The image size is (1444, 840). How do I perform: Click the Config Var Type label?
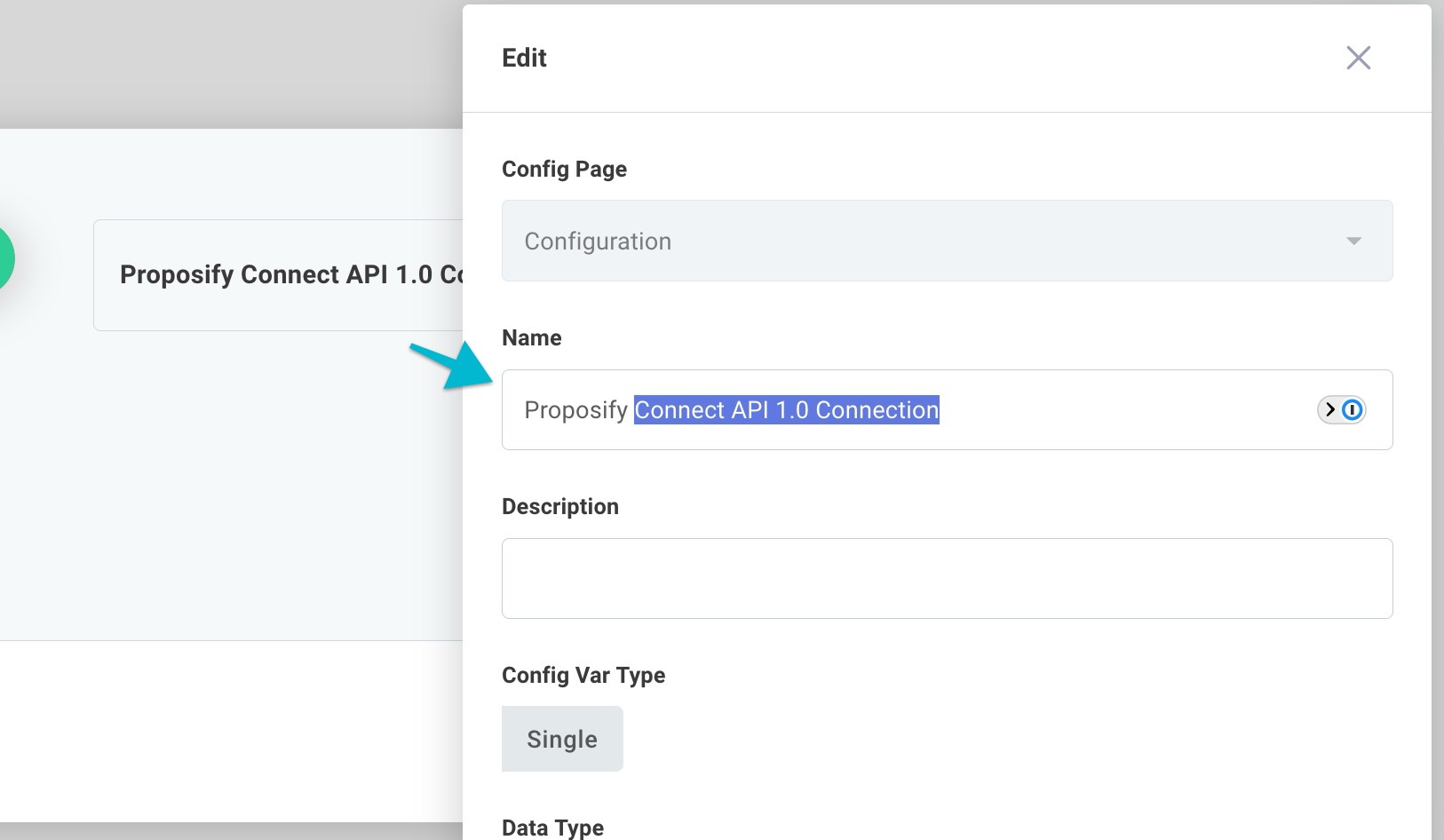pos(583,675)
